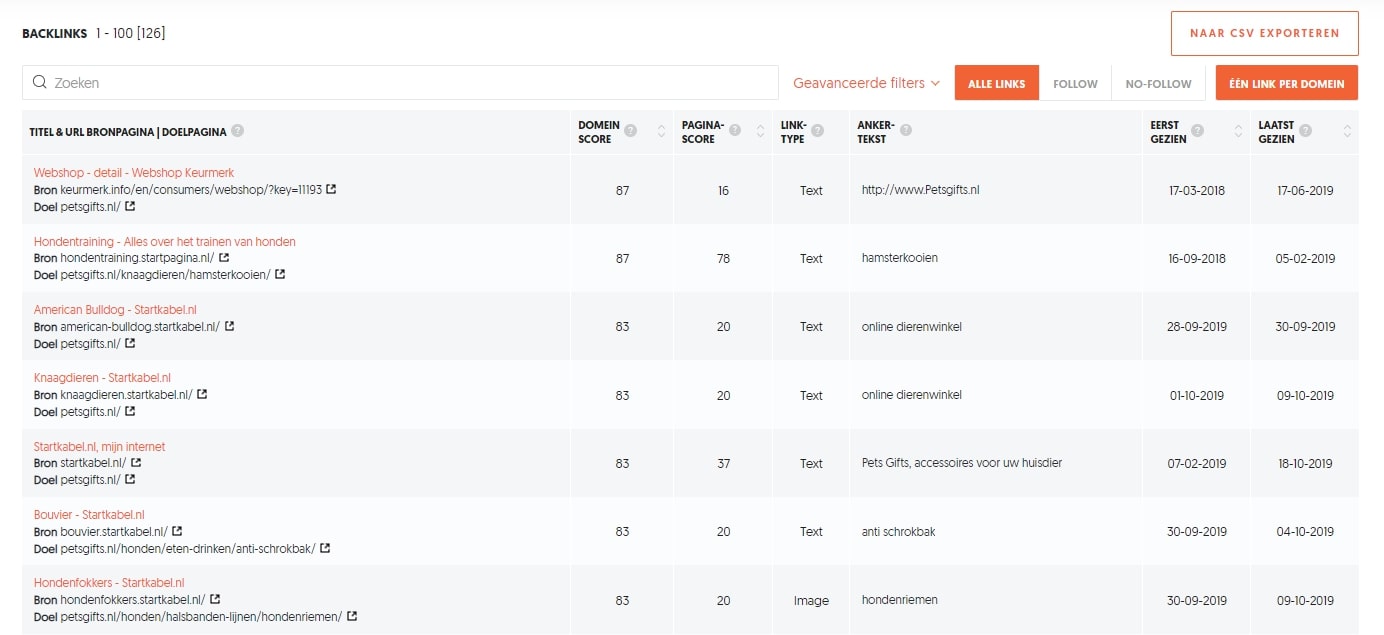Open Bouvier - Startkabel.nl link
Viewport: 1384px width, 635px height.
[x=90, y=514]
